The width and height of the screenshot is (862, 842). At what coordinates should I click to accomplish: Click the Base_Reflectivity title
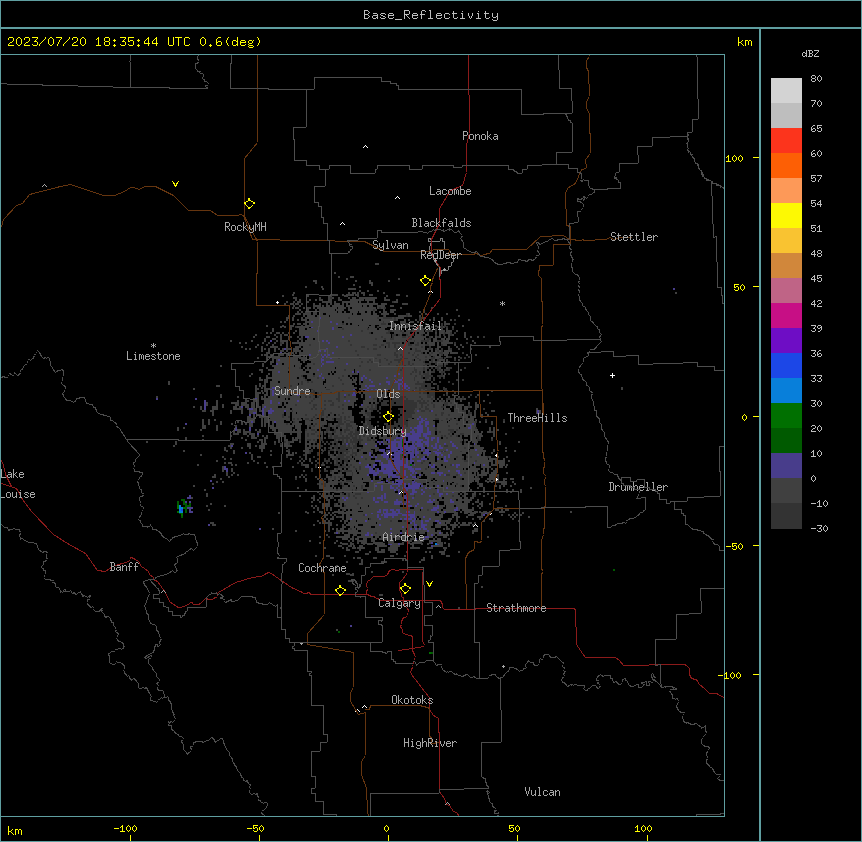[431, 15]
